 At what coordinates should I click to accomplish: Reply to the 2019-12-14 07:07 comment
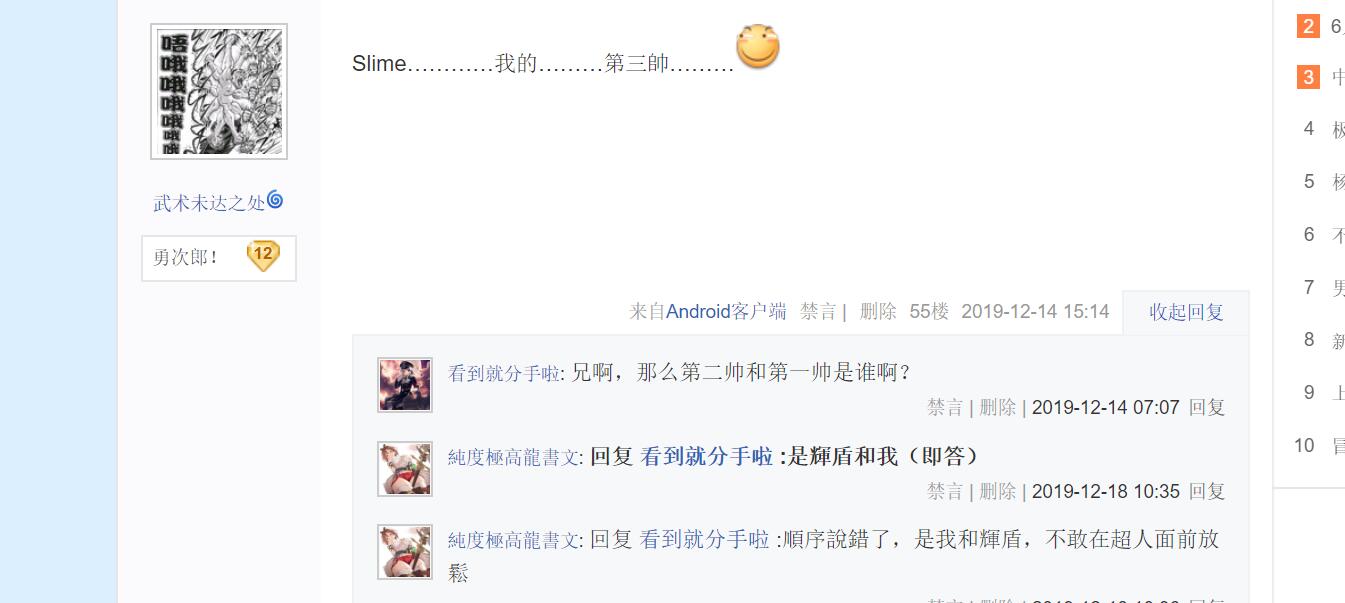[1206, 407]
